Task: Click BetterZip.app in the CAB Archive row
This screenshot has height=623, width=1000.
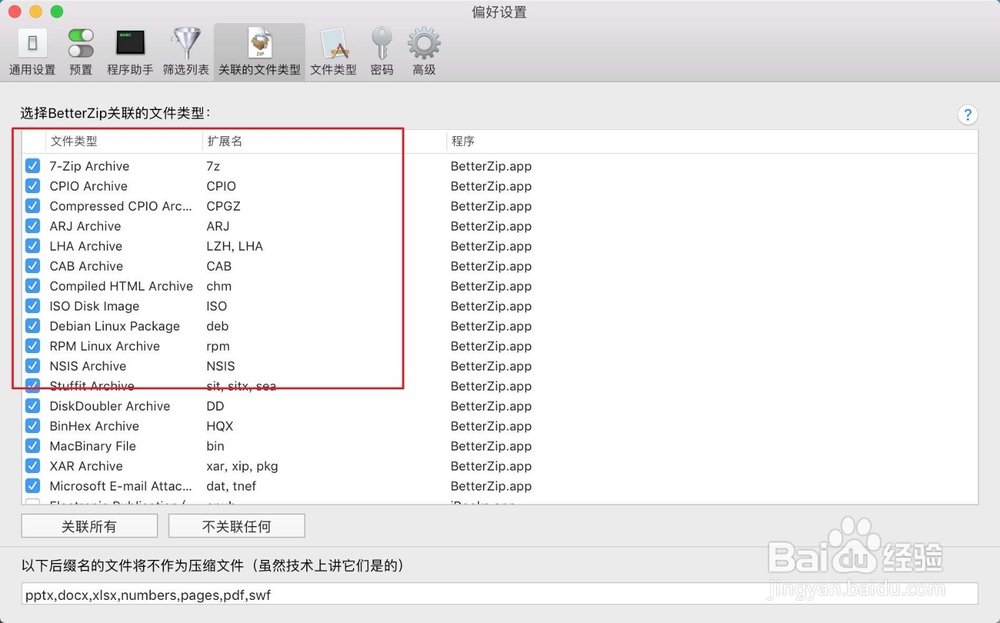Action: (491, 266)
